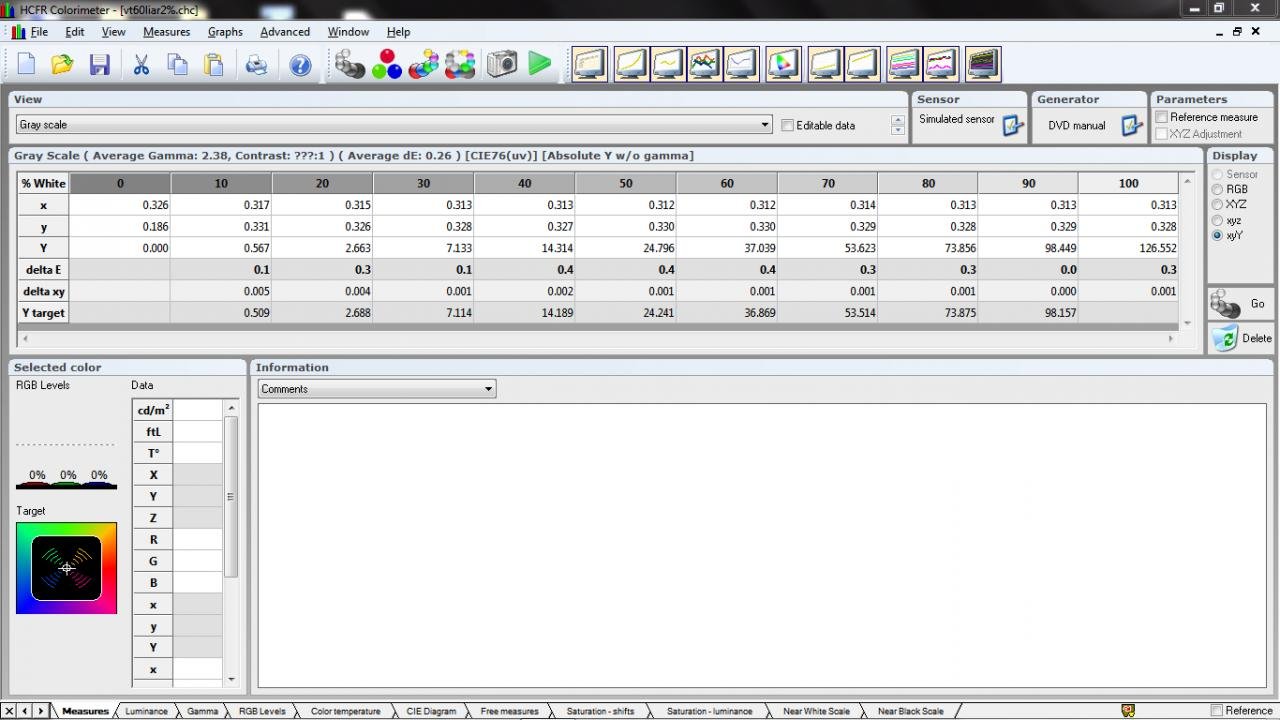Click the status bar yellow face icon

point(1128,711)
